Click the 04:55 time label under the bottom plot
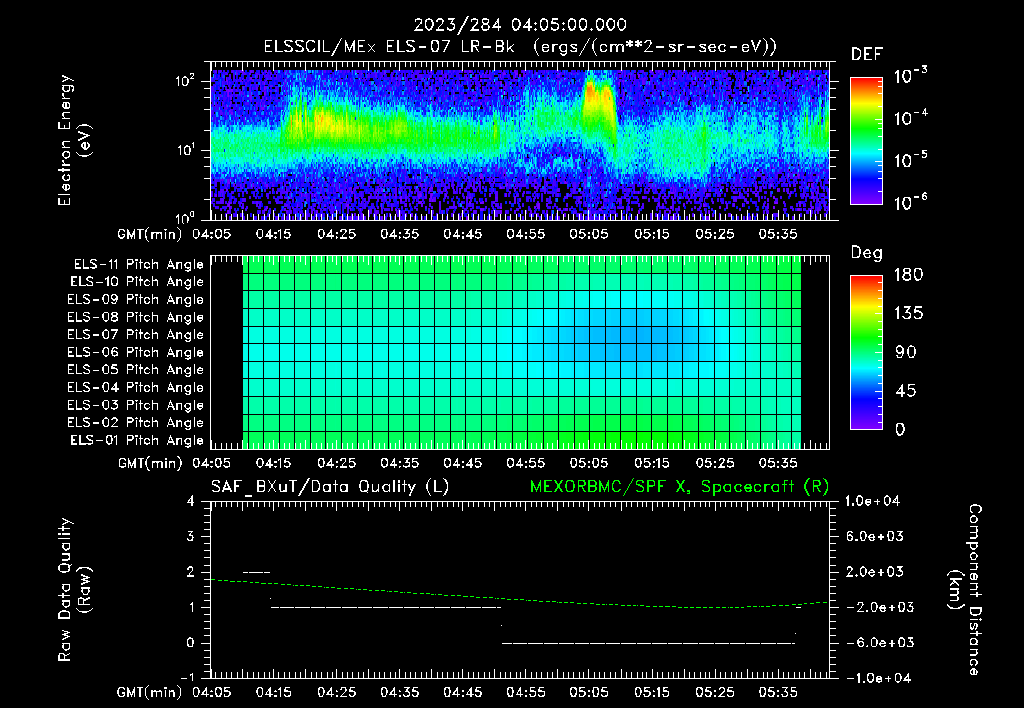The height and width of the screenshot is (708, 1024). (x=526, y=692)
